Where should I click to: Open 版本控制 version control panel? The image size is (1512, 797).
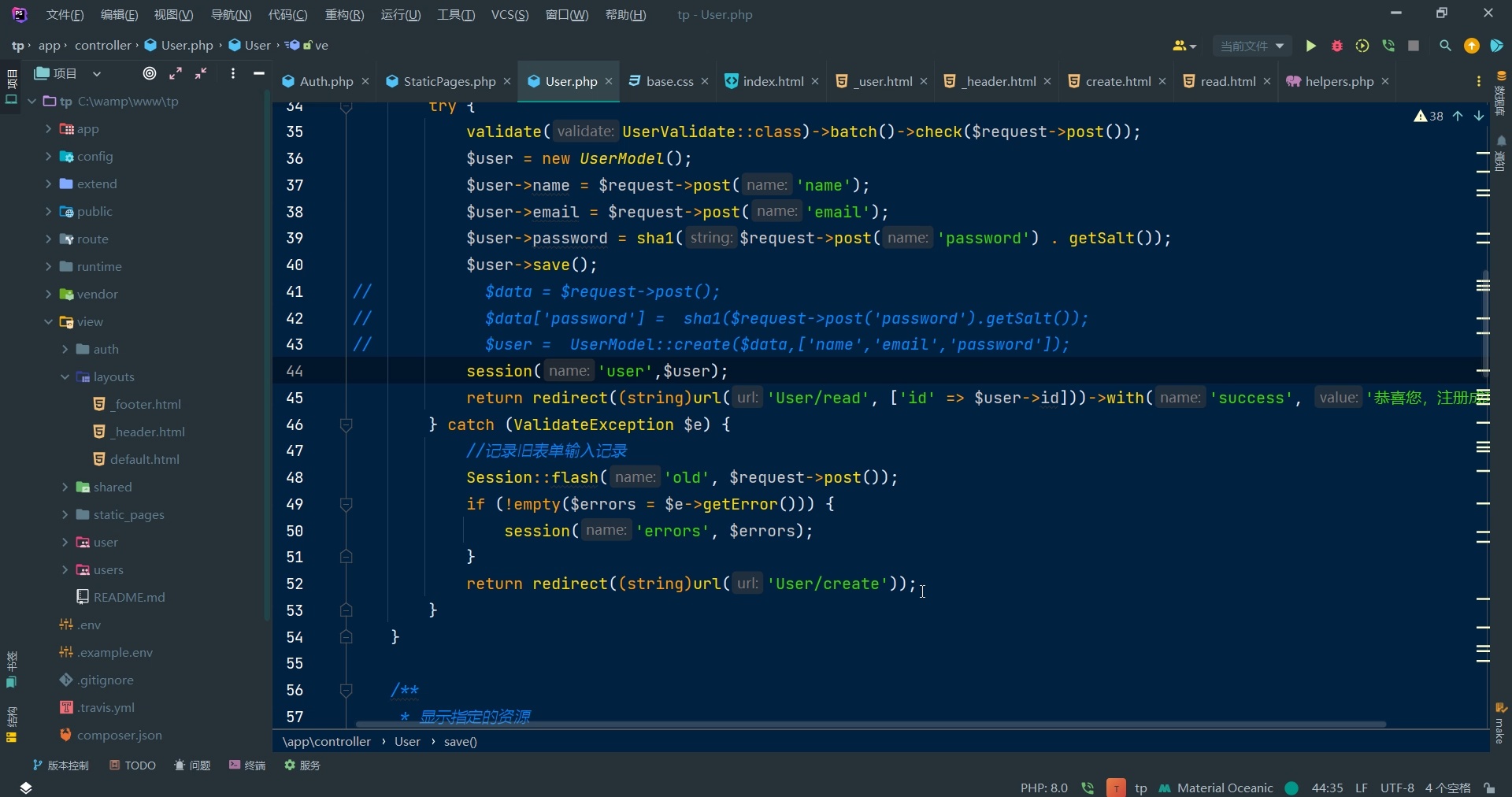[x=61, y=765]
